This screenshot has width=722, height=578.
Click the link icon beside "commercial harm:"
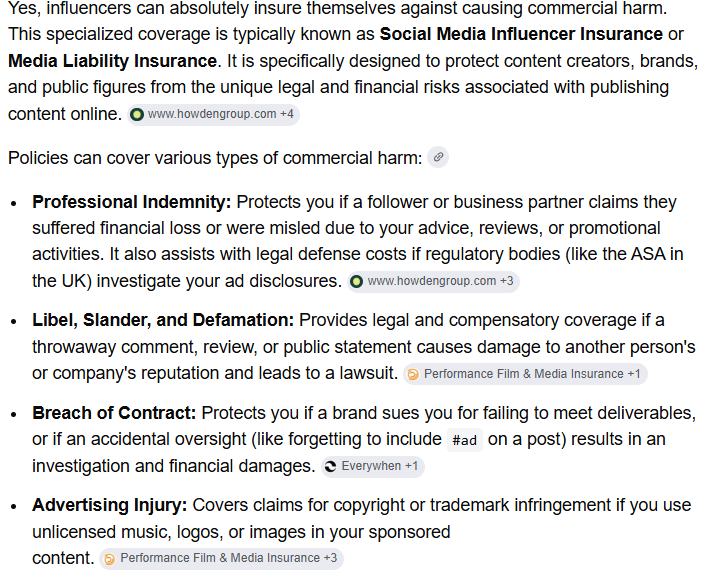[x=438, y=158]
